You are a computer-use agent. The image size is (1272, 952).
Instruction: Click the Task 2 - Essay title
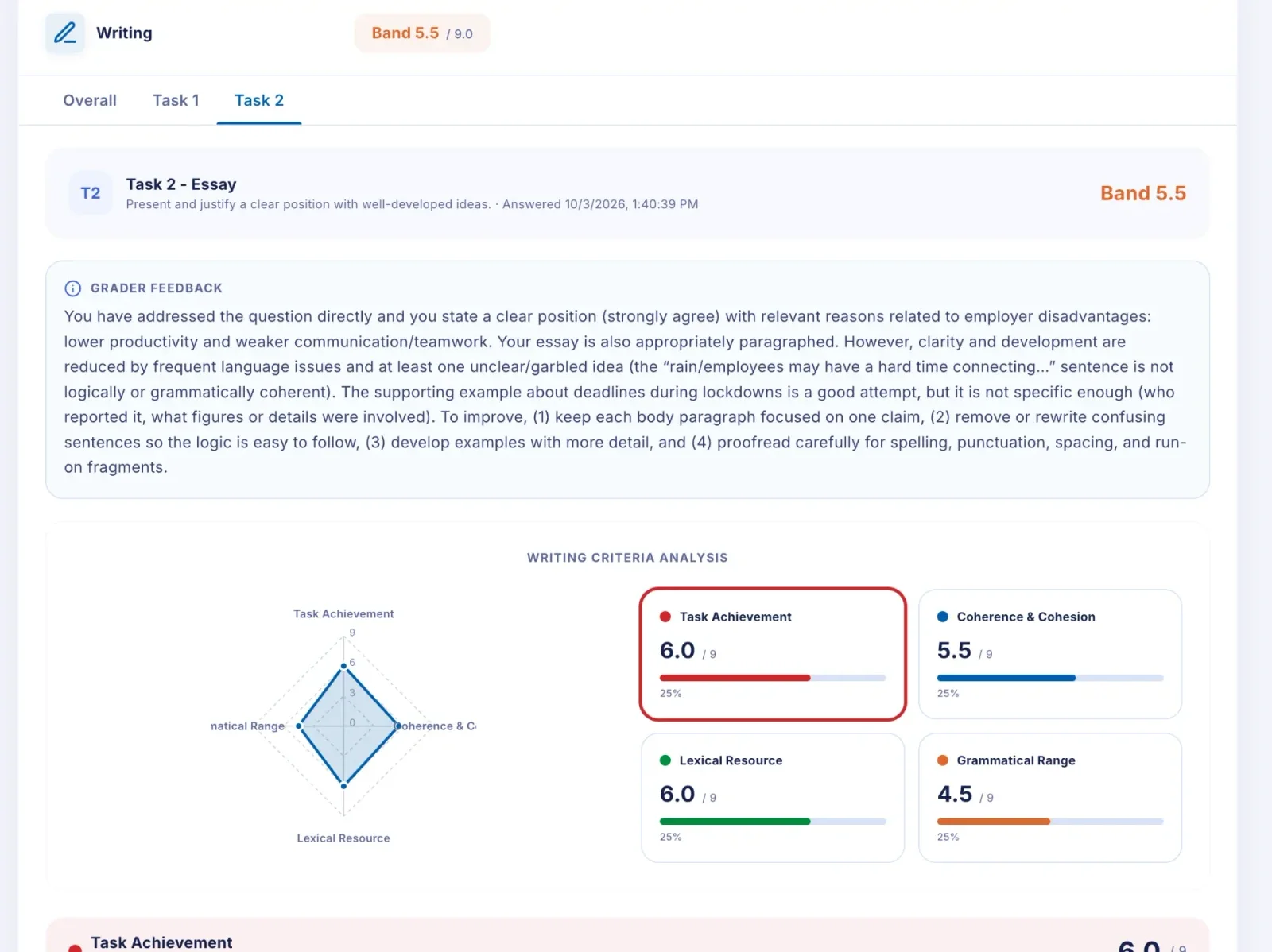click(x=181, y=184)
